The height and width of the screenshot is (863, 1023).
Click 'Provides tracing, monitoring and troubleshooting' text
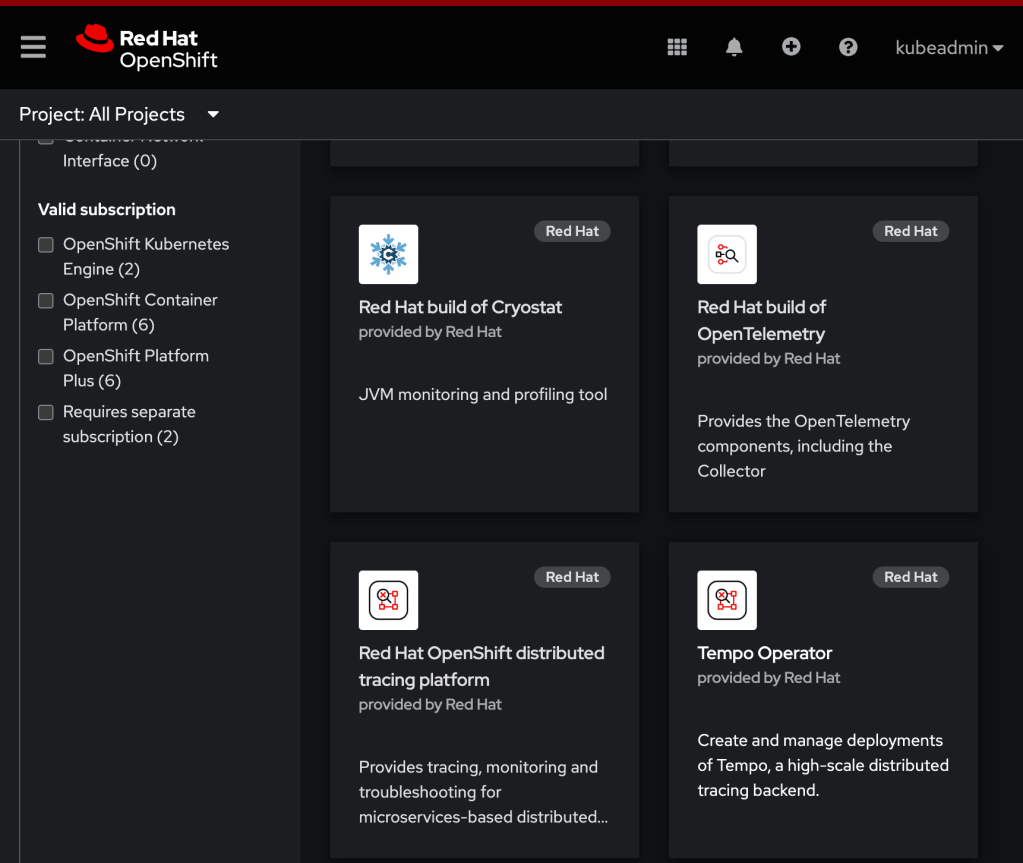click(x=483, y=792)
